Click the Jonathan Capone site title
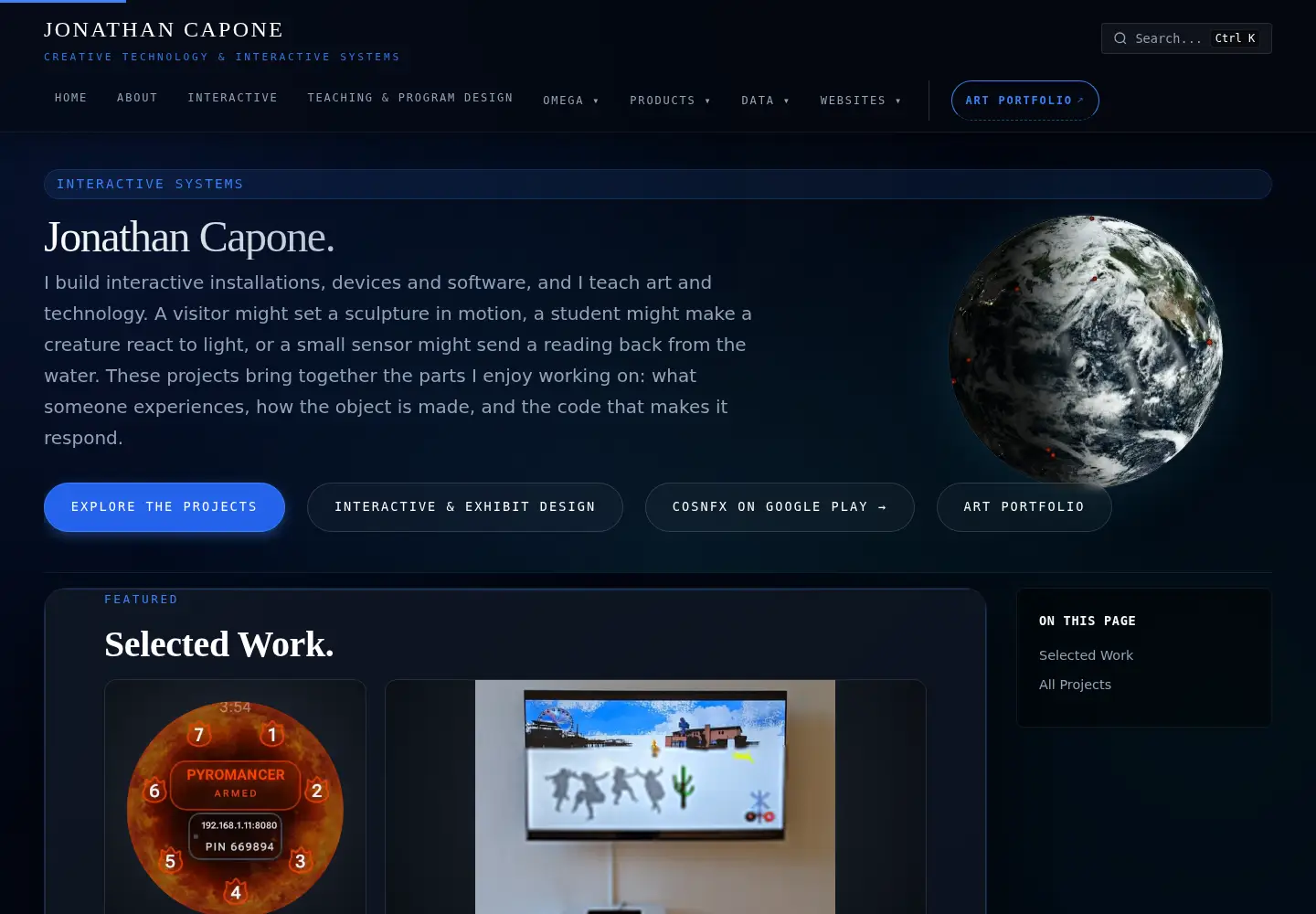The width and height of the screenshot is (1316, 914). coord(164,30)
